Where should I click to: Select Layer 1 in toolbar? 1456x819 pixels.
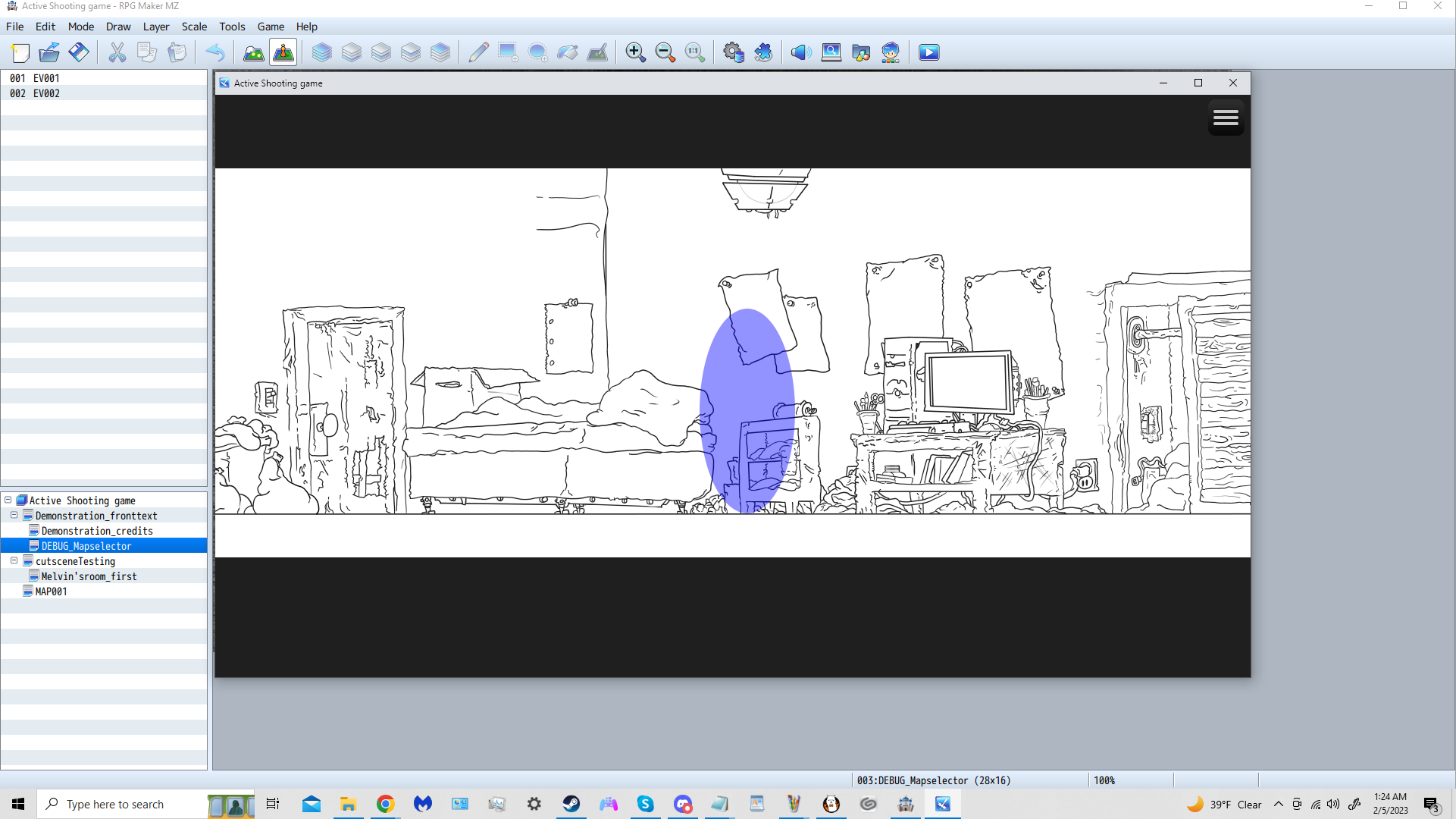[352, 52]
